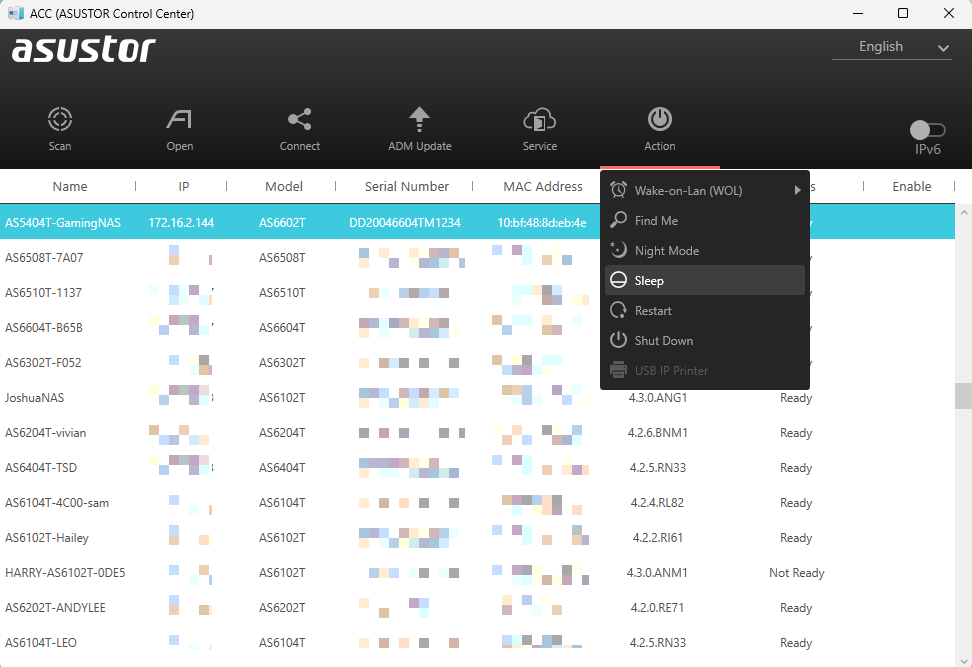Screen dimensions: 972x667
Task: Click the asustor logo
Action: pos(84,49)
